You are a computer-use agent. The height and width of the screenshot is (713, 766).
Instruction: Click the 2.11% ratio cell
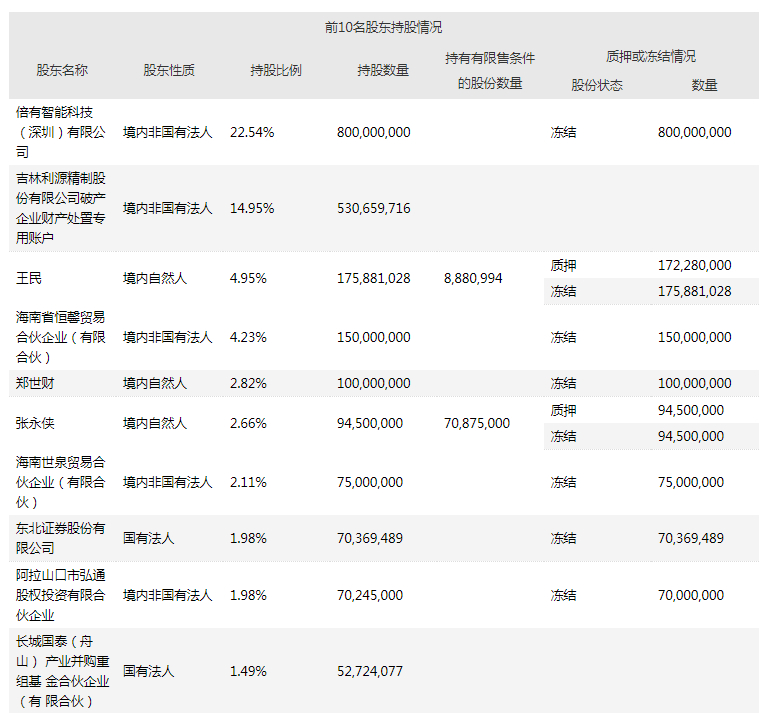tap(248, 482)
